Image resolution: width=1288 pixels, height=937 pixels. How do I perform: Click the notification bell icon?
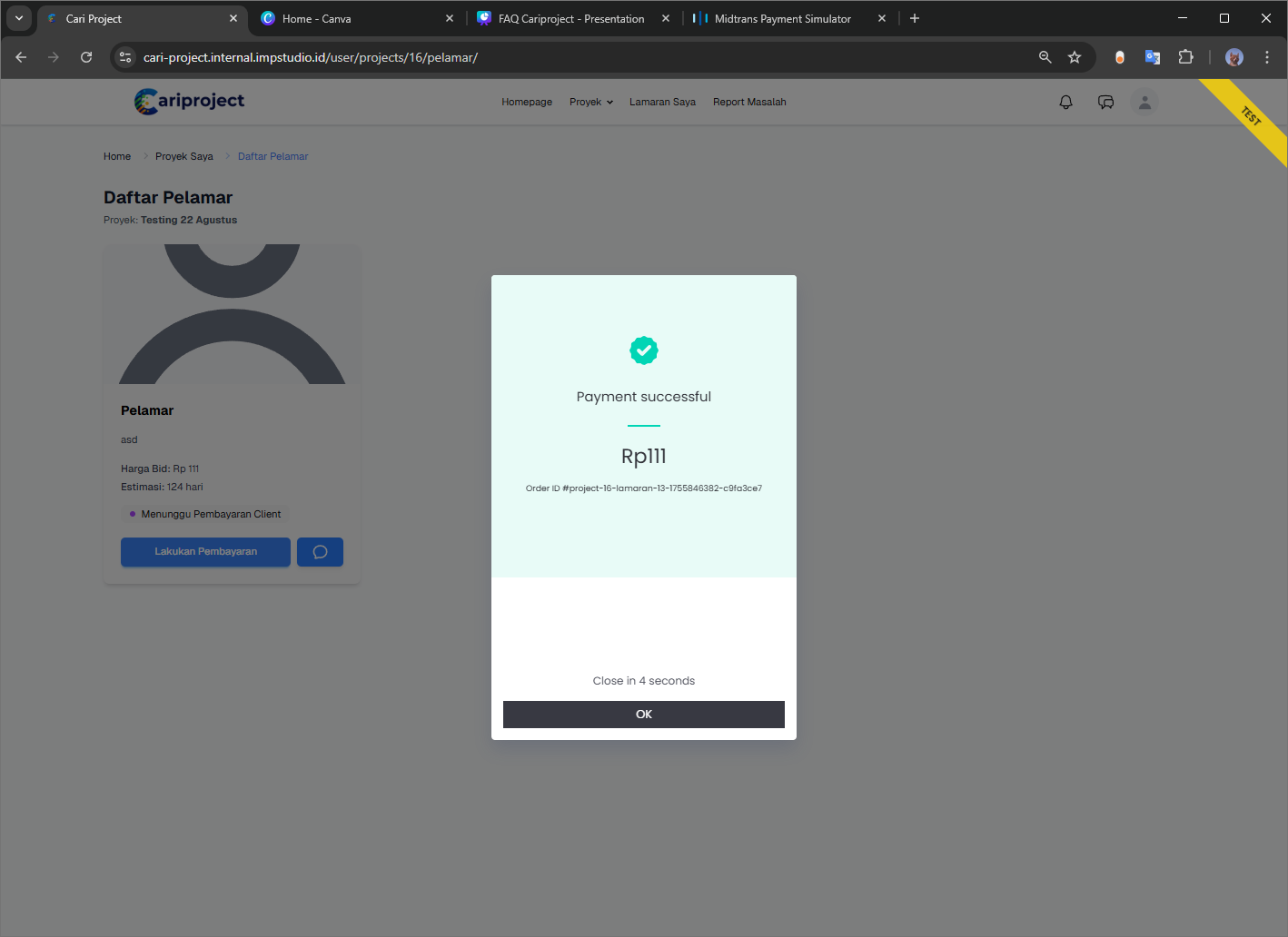(1065, 103)
